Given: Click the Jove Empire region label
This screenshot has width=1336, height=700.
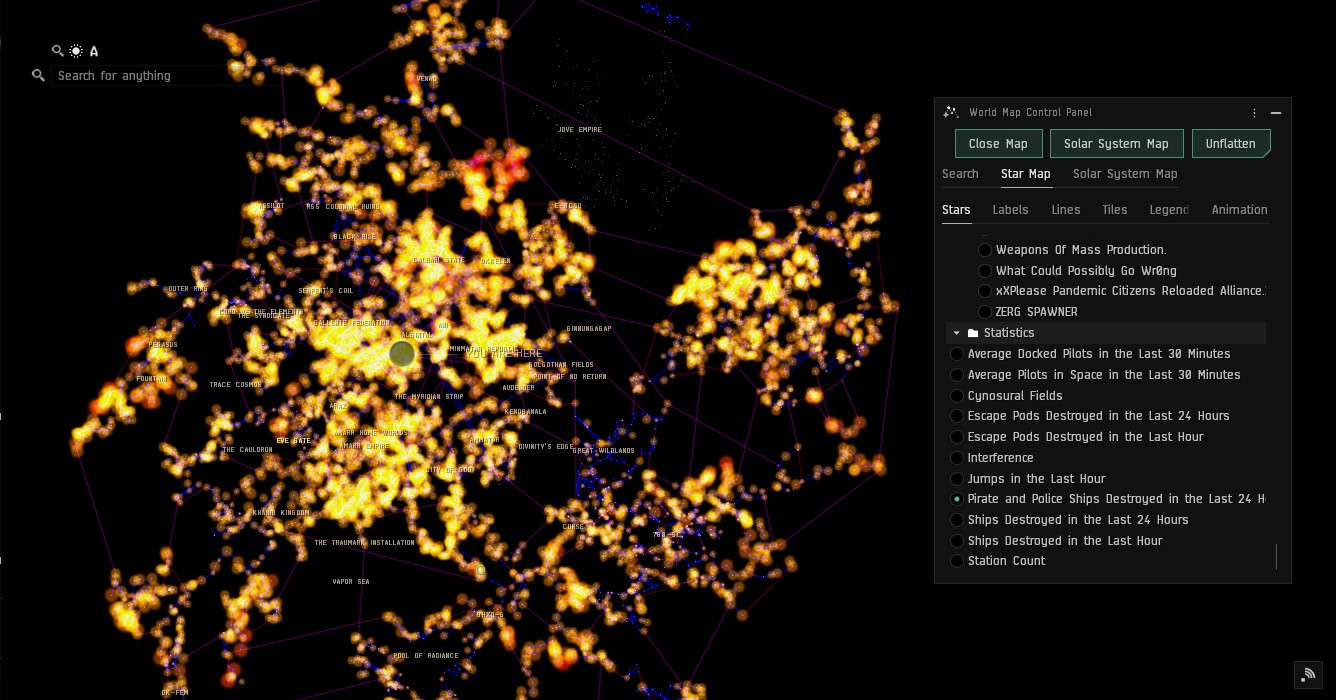Looking at the screenshot, I should [x=580, y=130].
